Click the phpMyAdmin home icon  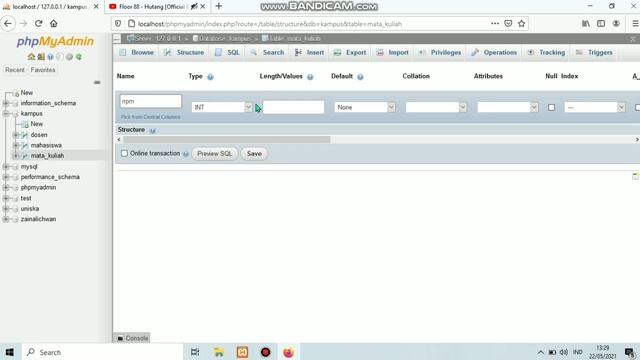point(31,57)
